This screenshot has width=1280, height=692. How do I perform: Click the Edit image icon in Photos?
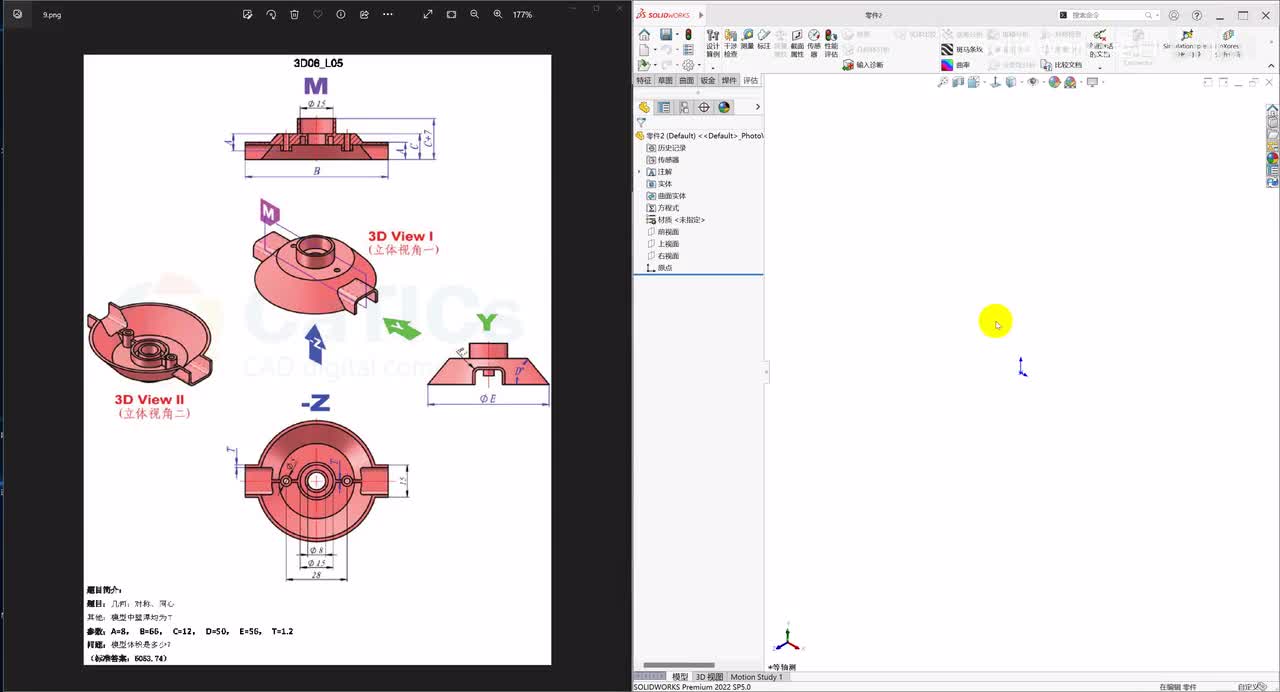point(248,14)
